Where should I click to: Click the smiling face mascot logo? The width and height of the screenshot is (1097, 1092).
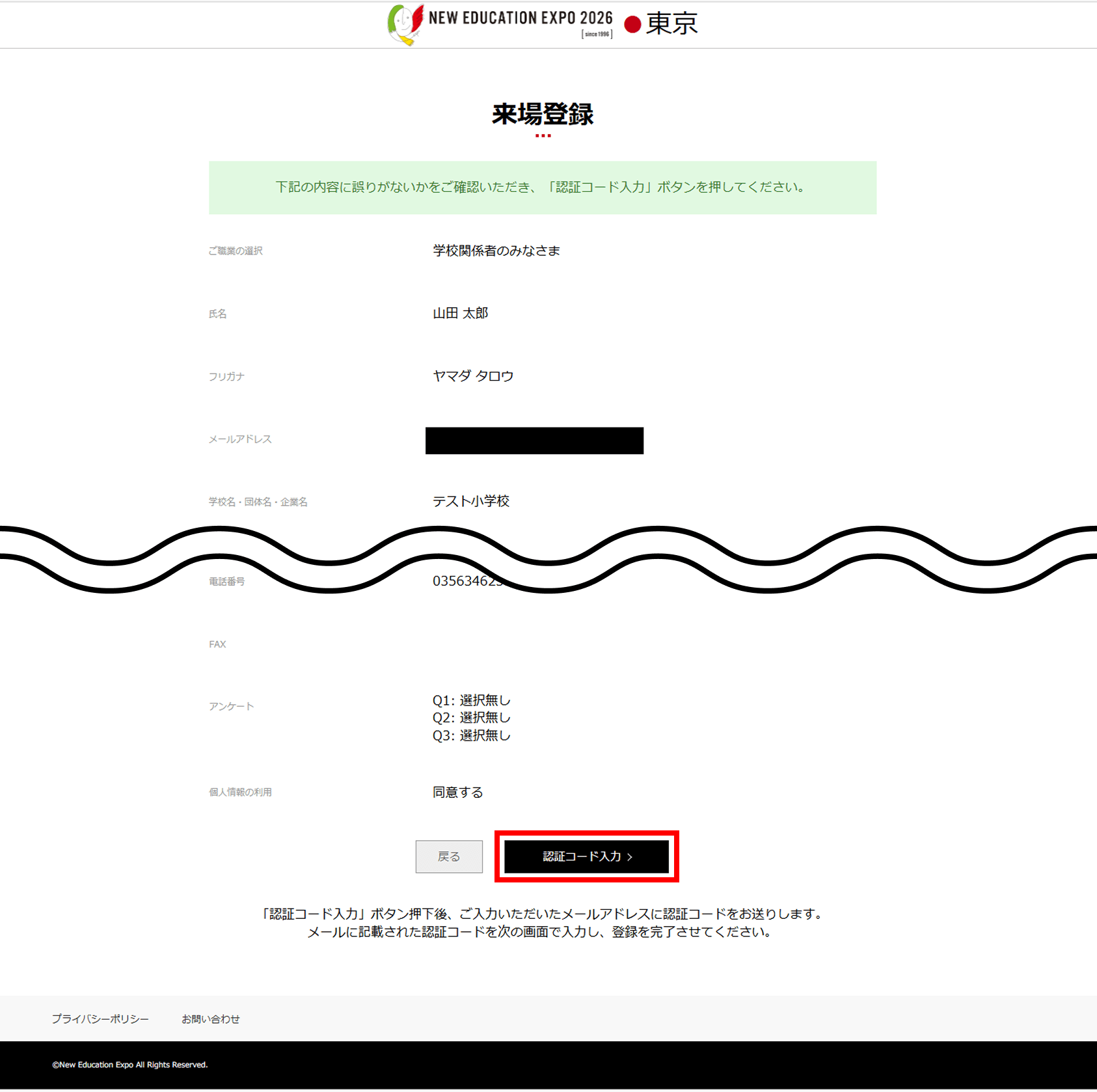(x=402, y=24)
